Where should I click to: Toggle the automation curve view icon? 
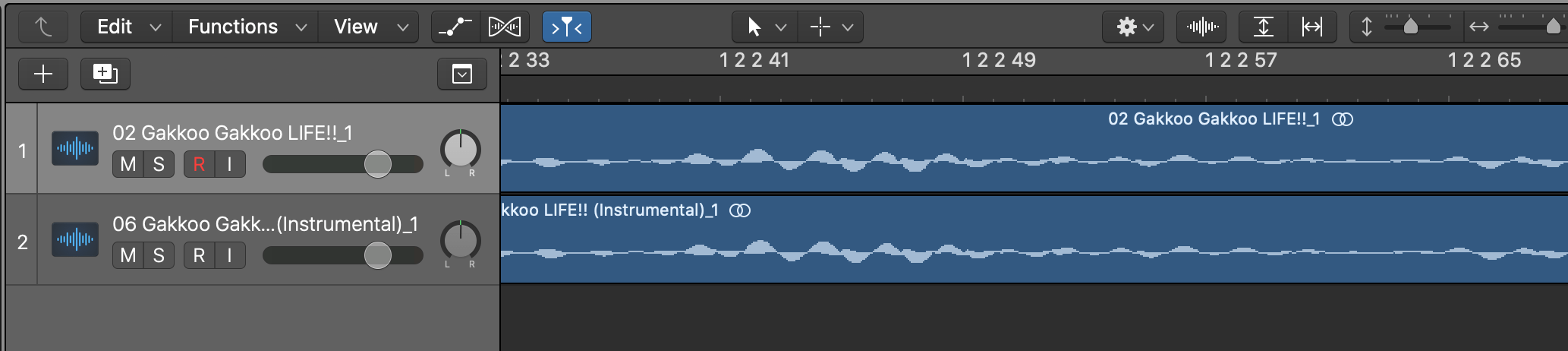point(455,27)
